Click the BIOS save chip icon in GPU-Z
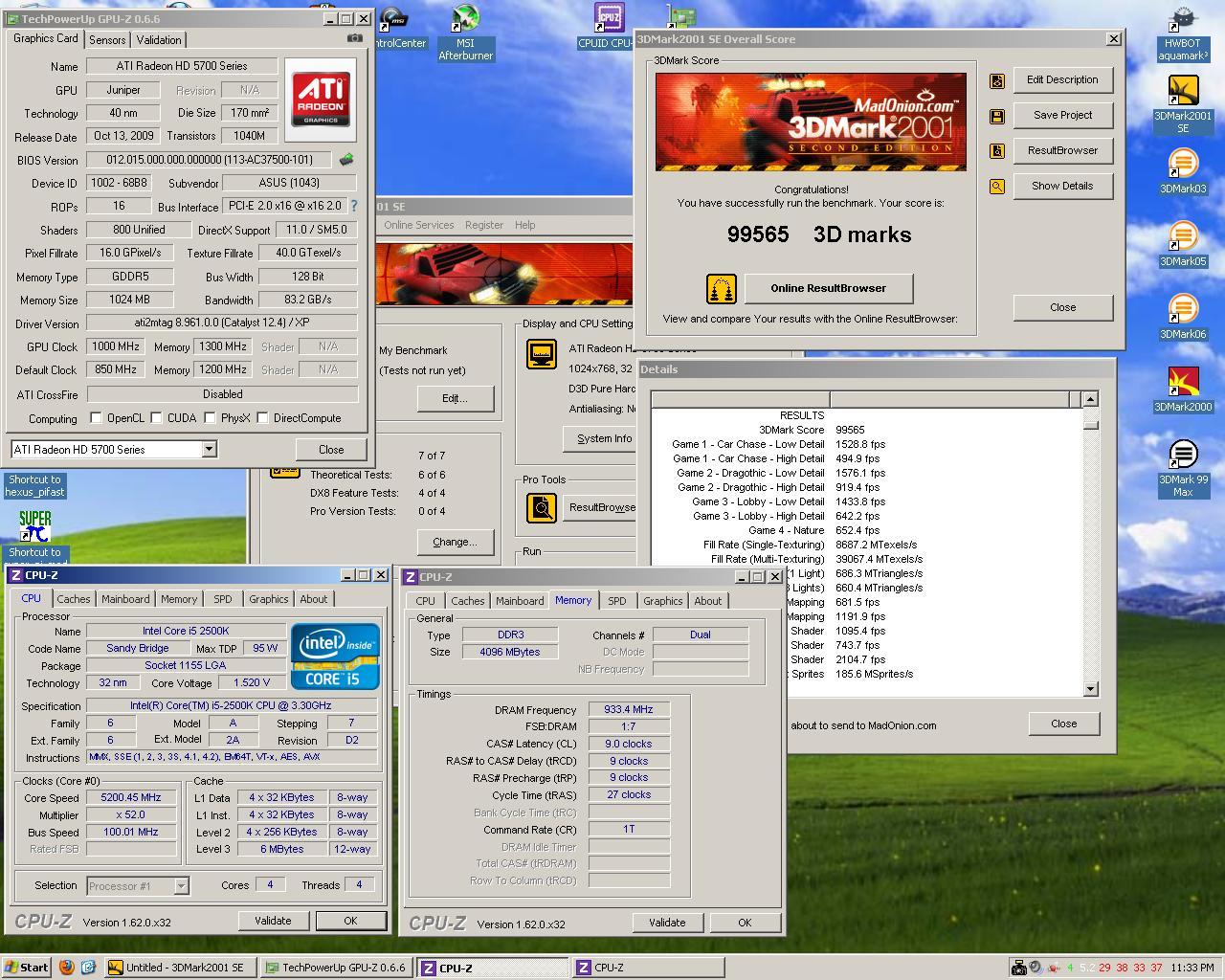The width and height of the screenshot is (1225, 980). pyautogui.click(x=346, y=160)
